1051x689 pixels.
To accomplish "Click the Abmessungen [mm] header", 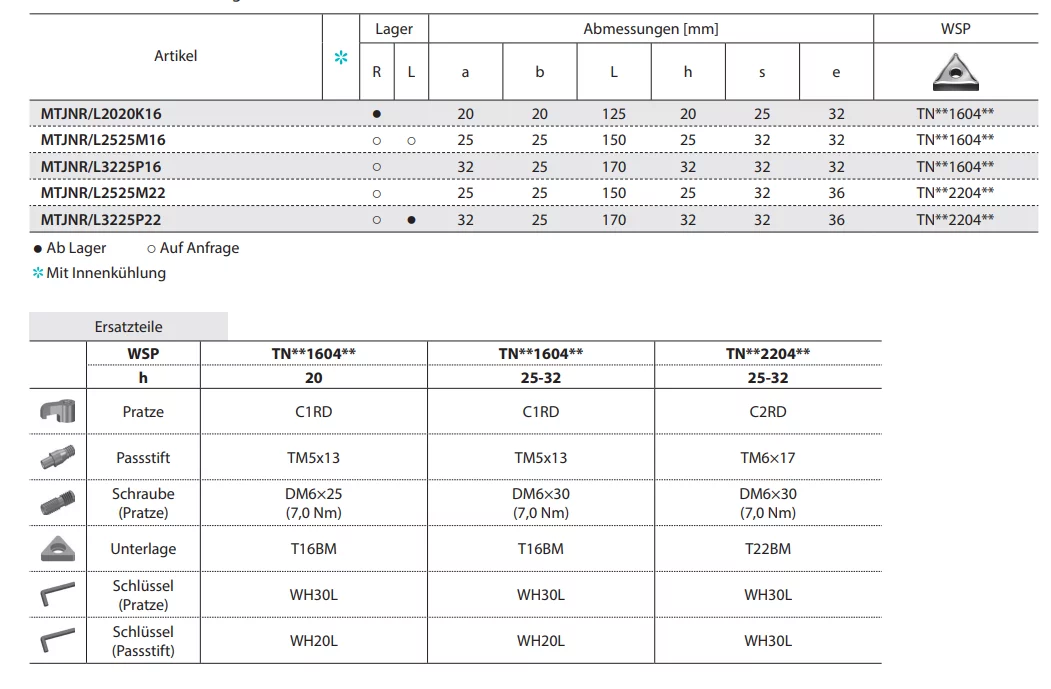I will [651, 29].
